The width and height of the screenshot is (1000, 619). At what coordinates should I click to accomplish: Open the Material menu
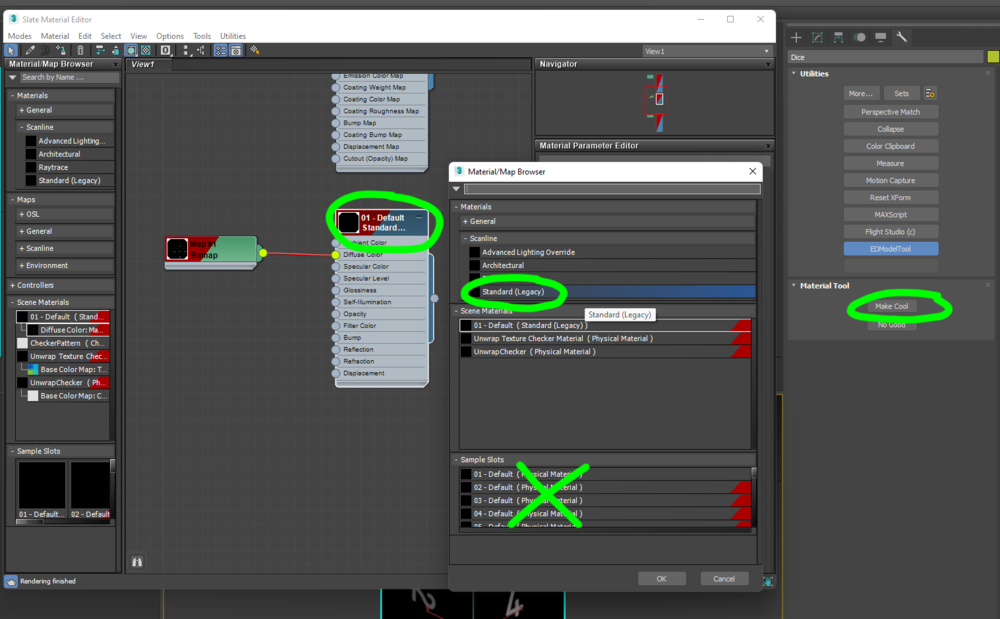(55, 36)
